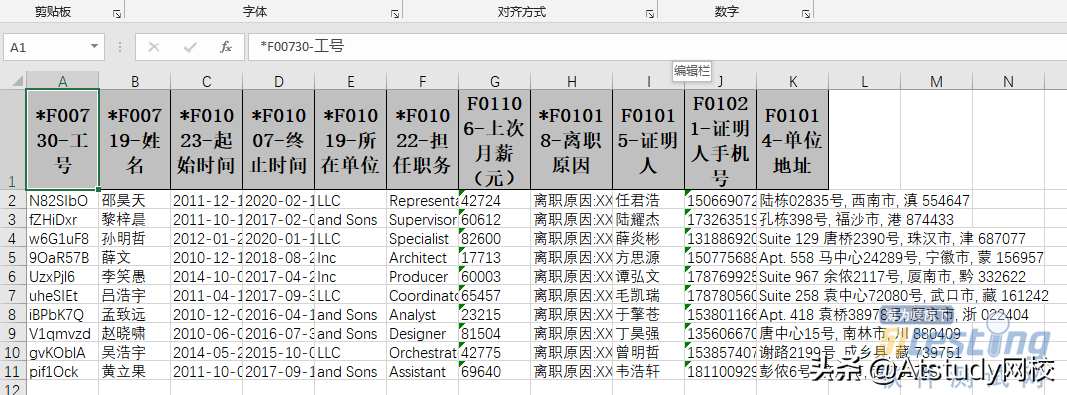The width and height of the screenshot is (1067, 395).
Task: Click header cell *F01018-离职原因
Action: pyautogui.click(x=572, y=140)
